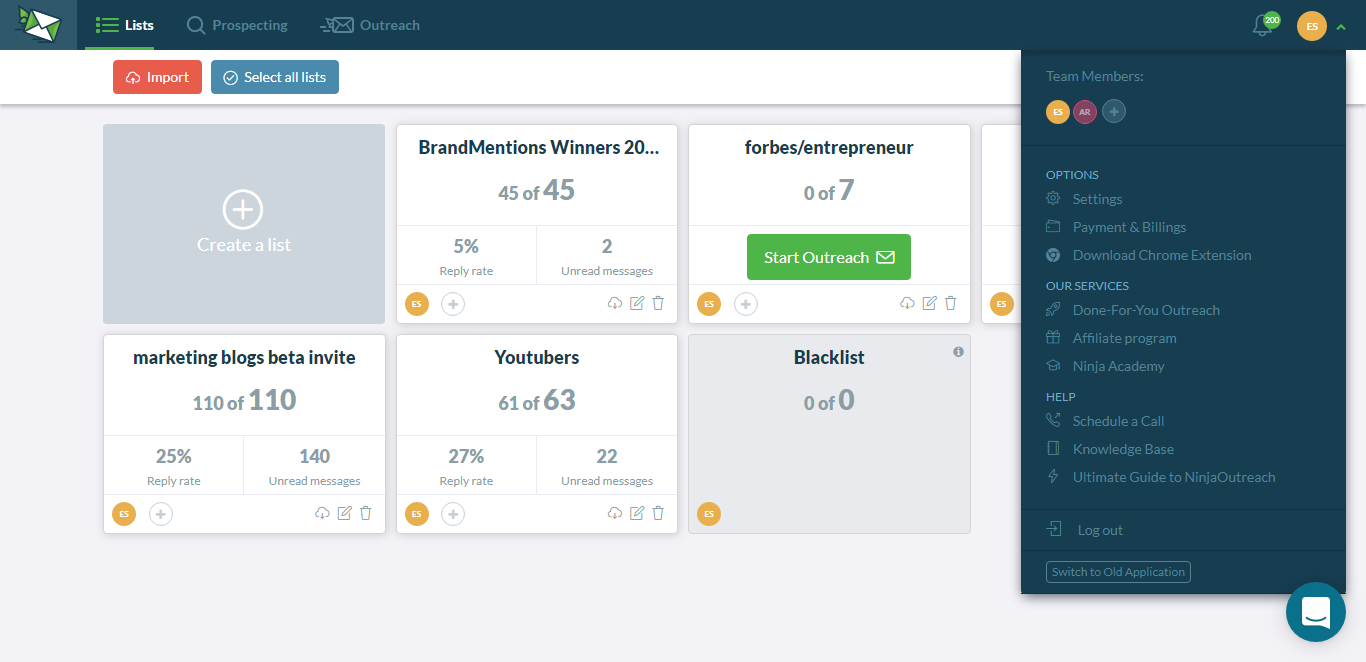Add member plus icon on marketing blogs card
Viewport: 1366px width, 662px height.
[x=161, y=514]
